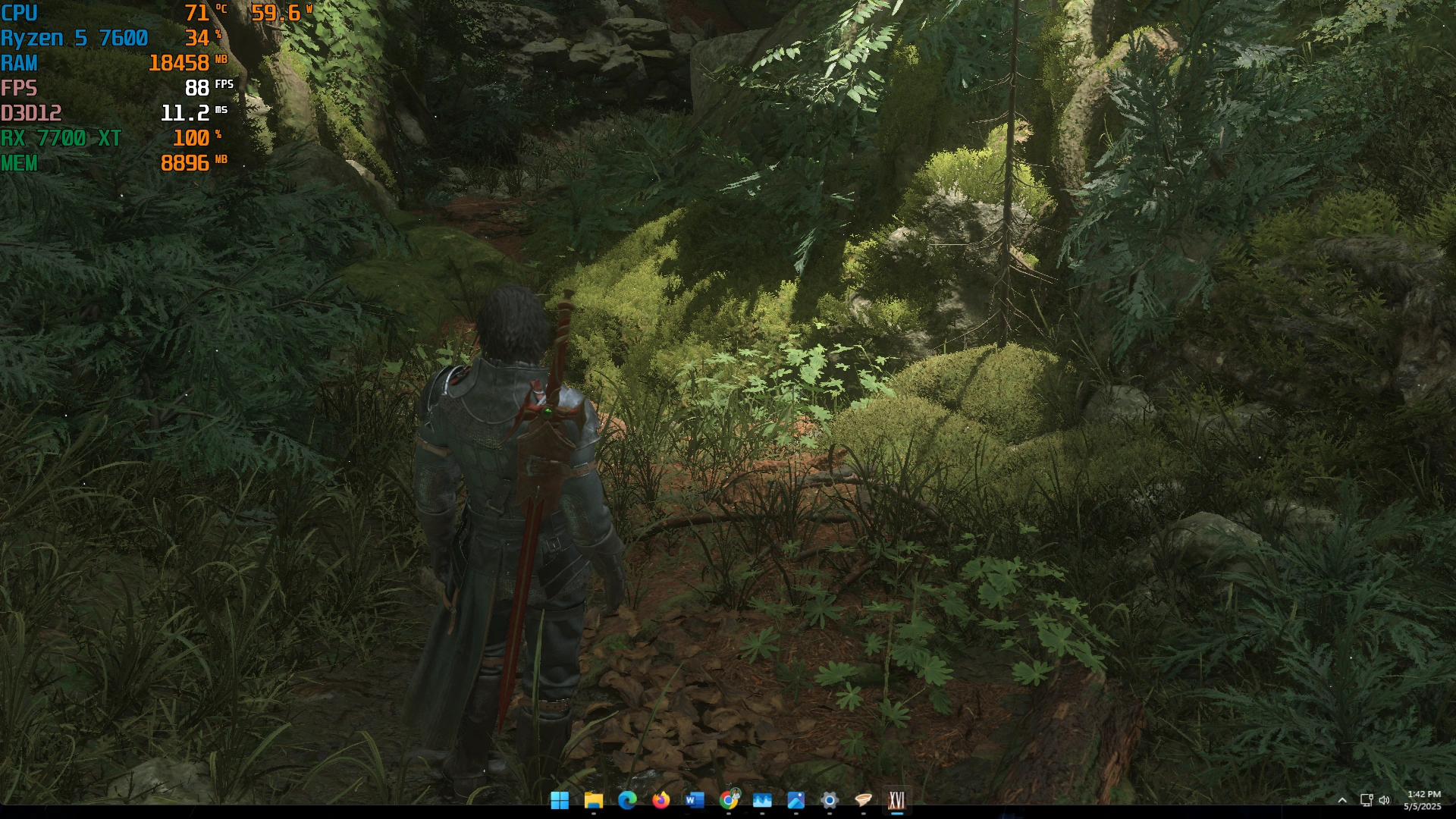Image resolution: width=1456 pixels, height=819 pixels.
Task: Open File Explorer from the taskbar
Action: (593, 800)
